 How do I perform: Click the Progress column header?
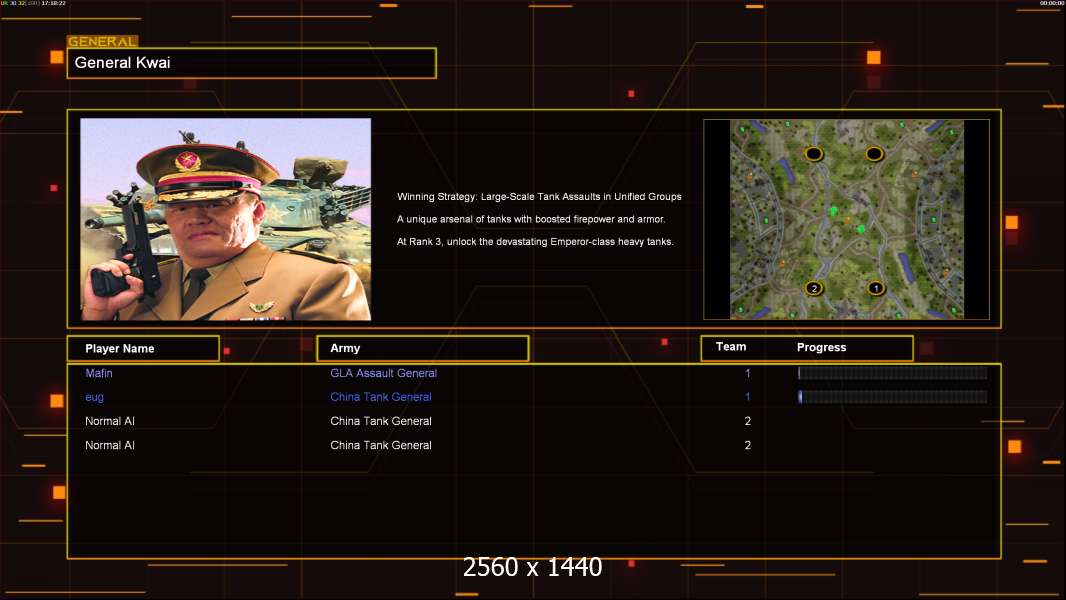(821, 347)
